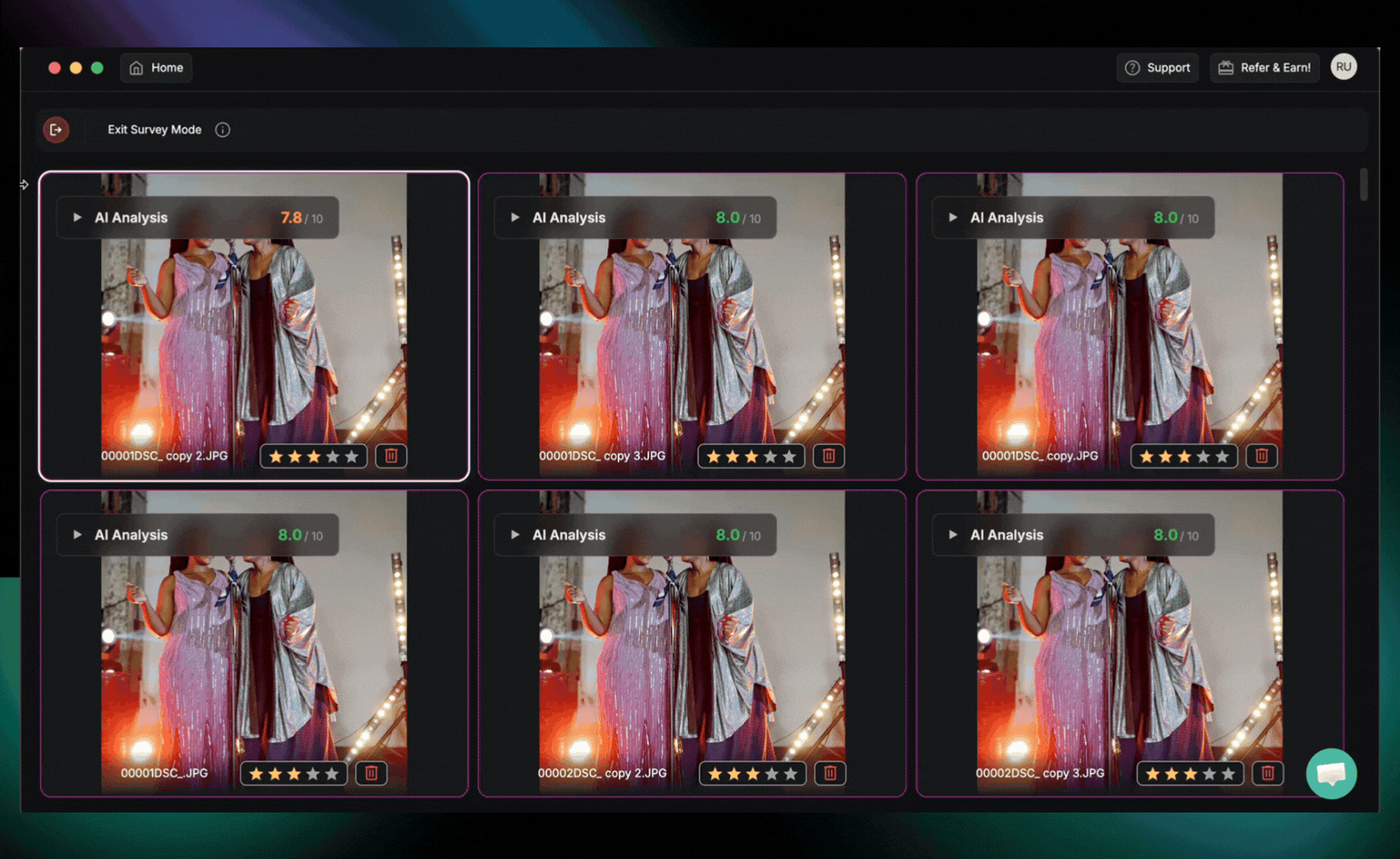Select the 00001DSC_ copy.JPG thumbnail

click(x=1129, y=340)
